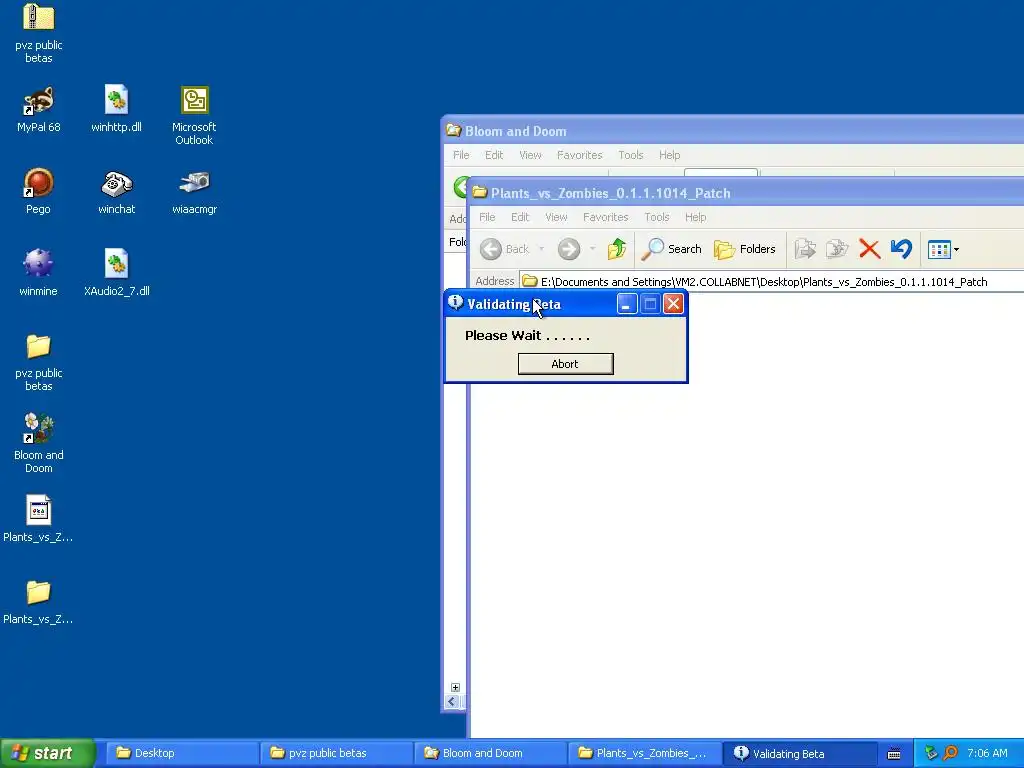Select the Plants_vs_Z... application file icon
The height and width of the screenshot is (768, 1024).
pos(39,511)
